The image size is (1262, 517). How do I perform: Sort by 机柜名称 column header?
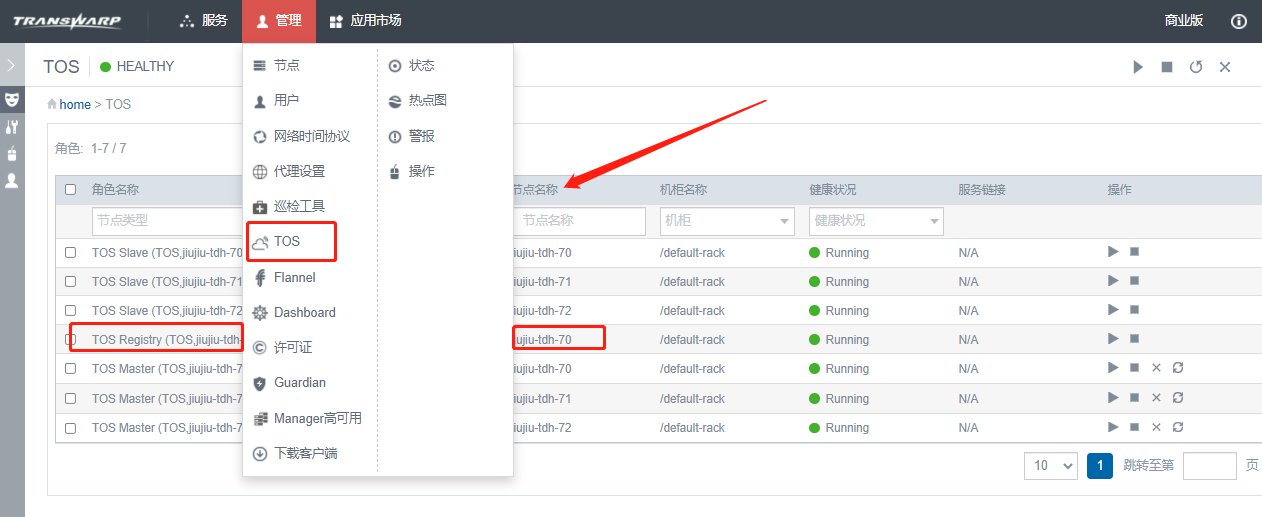pos(684,189)
